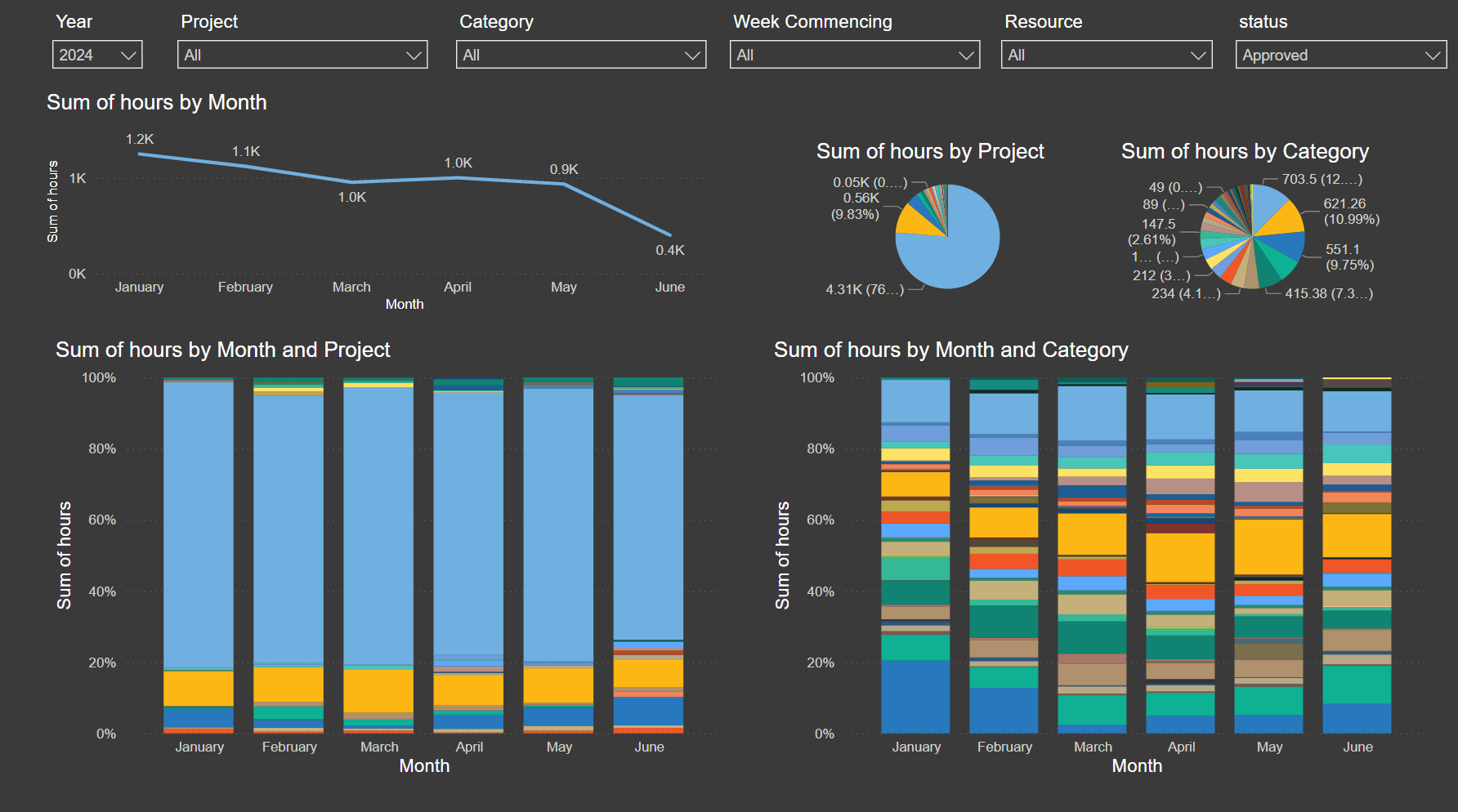The height and width of the screenshot is (812, 1458).
Task: Click the Month axis label under the line chart
Action: click(404, 303)
